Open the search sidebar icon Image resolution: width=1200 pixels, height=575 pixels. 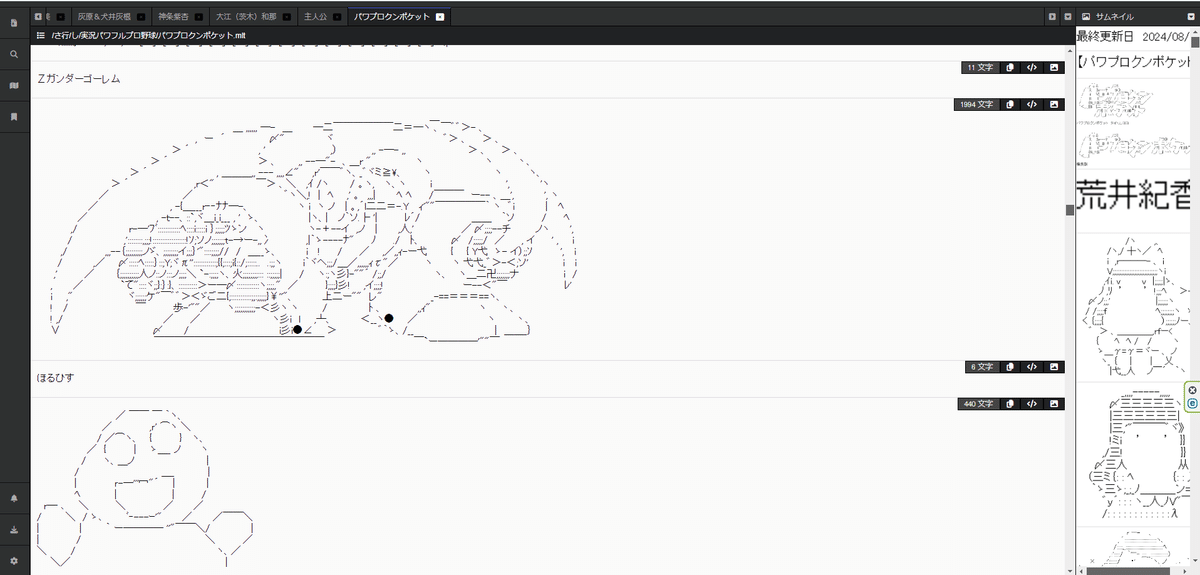point(14,54)
